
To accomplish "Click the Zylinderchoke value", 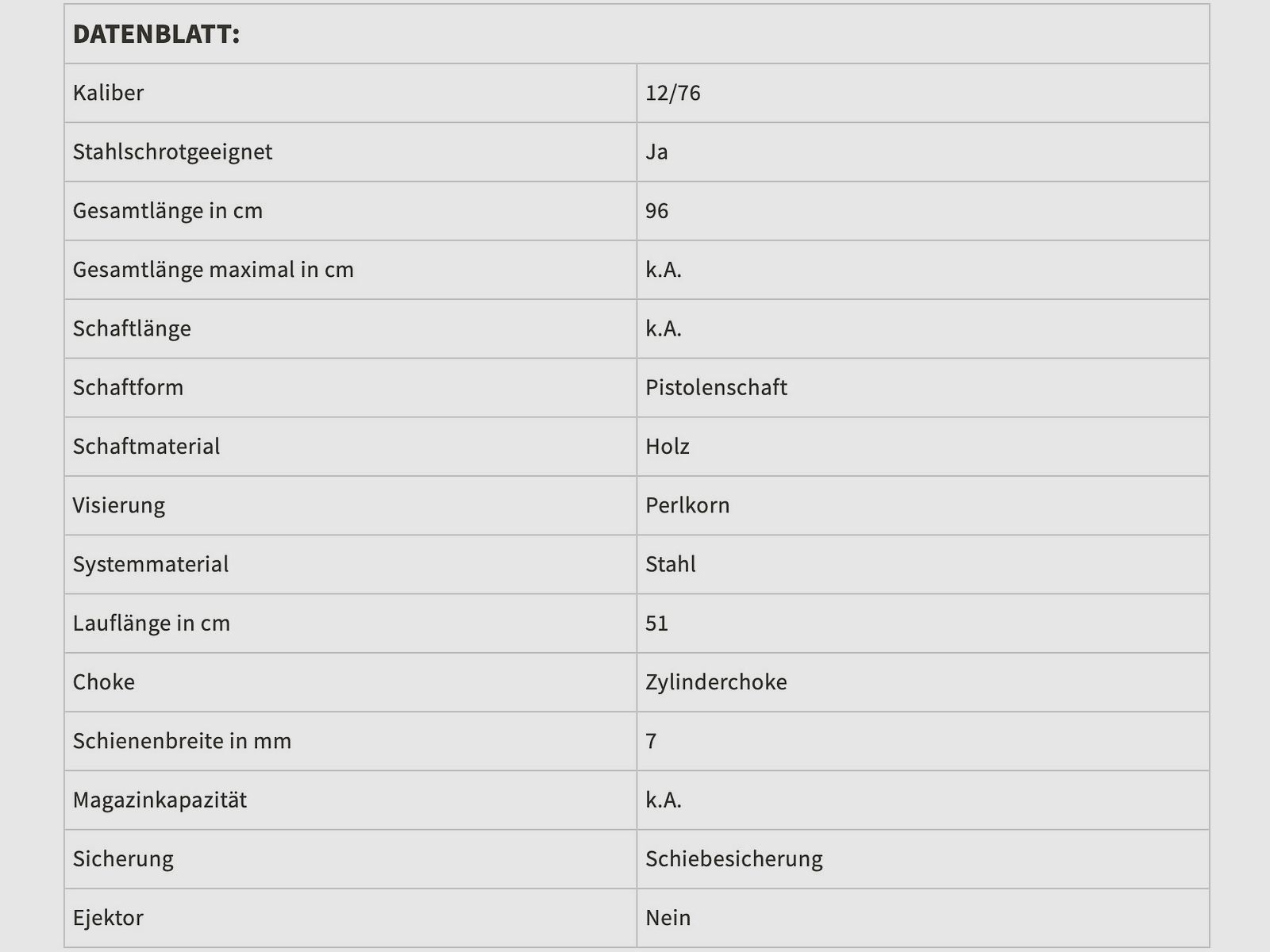I will pos(716,681).
